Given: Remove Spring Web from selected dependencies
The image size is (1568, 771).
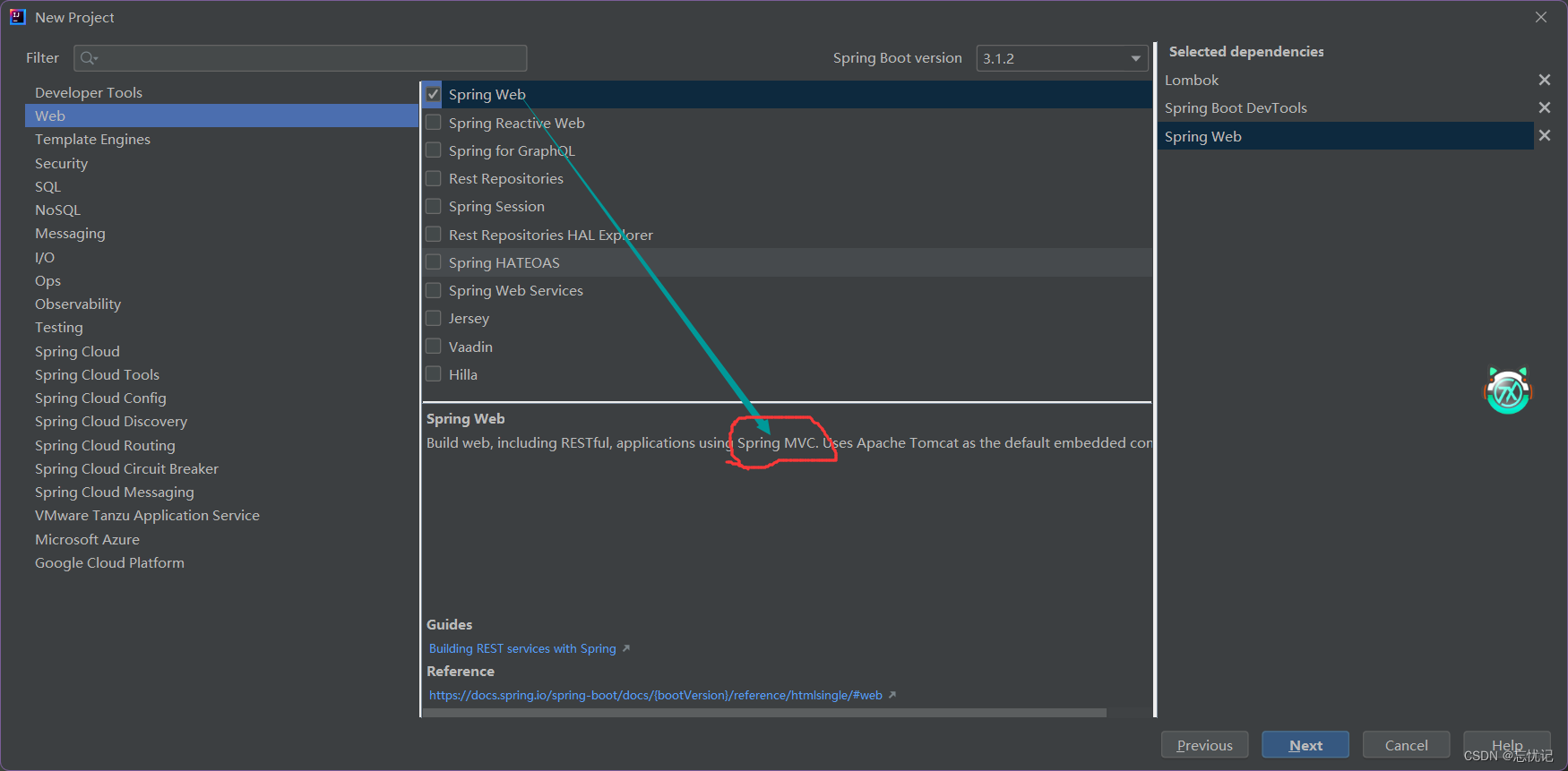Looking at the screenshot, I should (1545, 135).
